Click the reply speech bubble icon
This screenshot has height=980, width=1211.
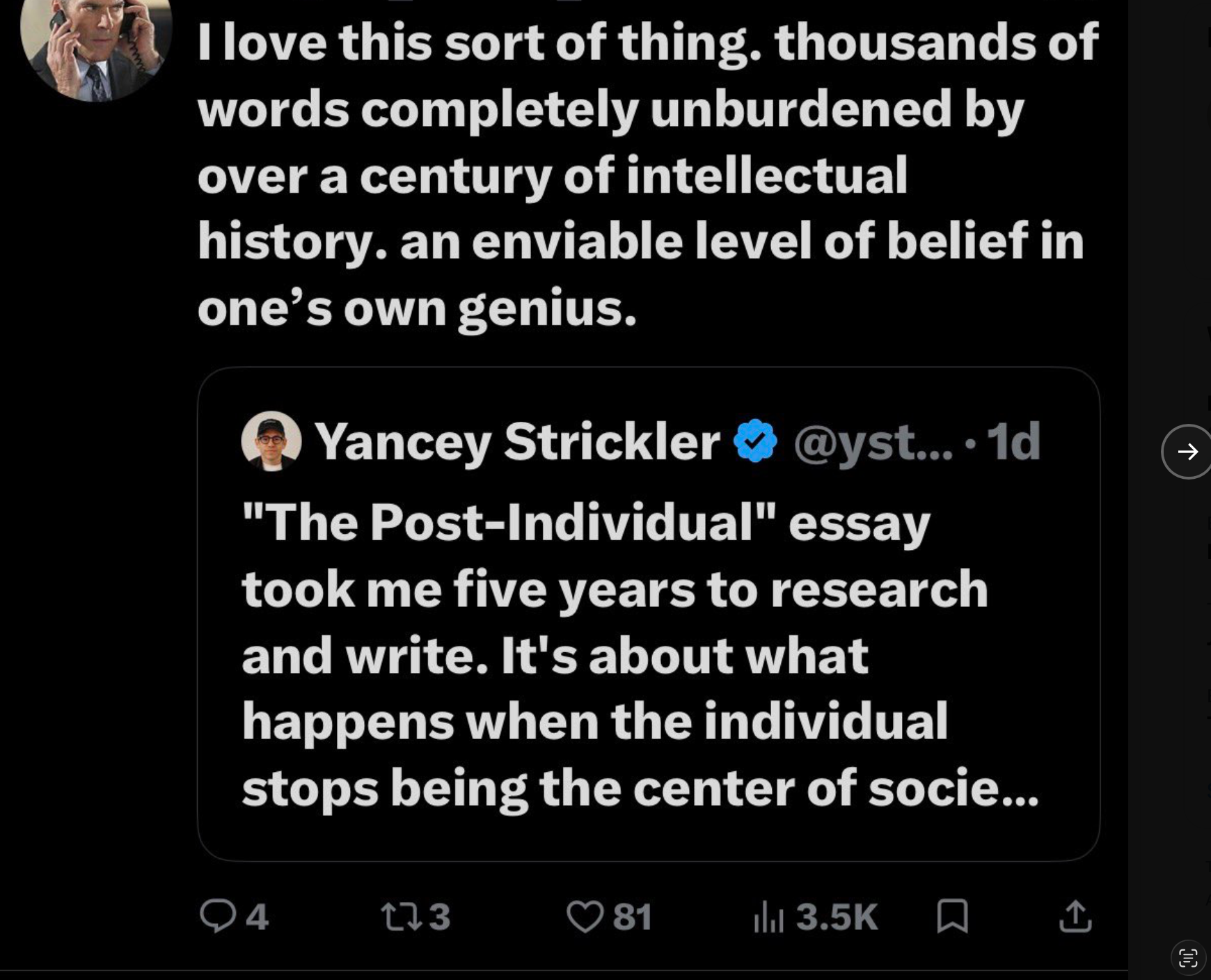tap(217, 915)
